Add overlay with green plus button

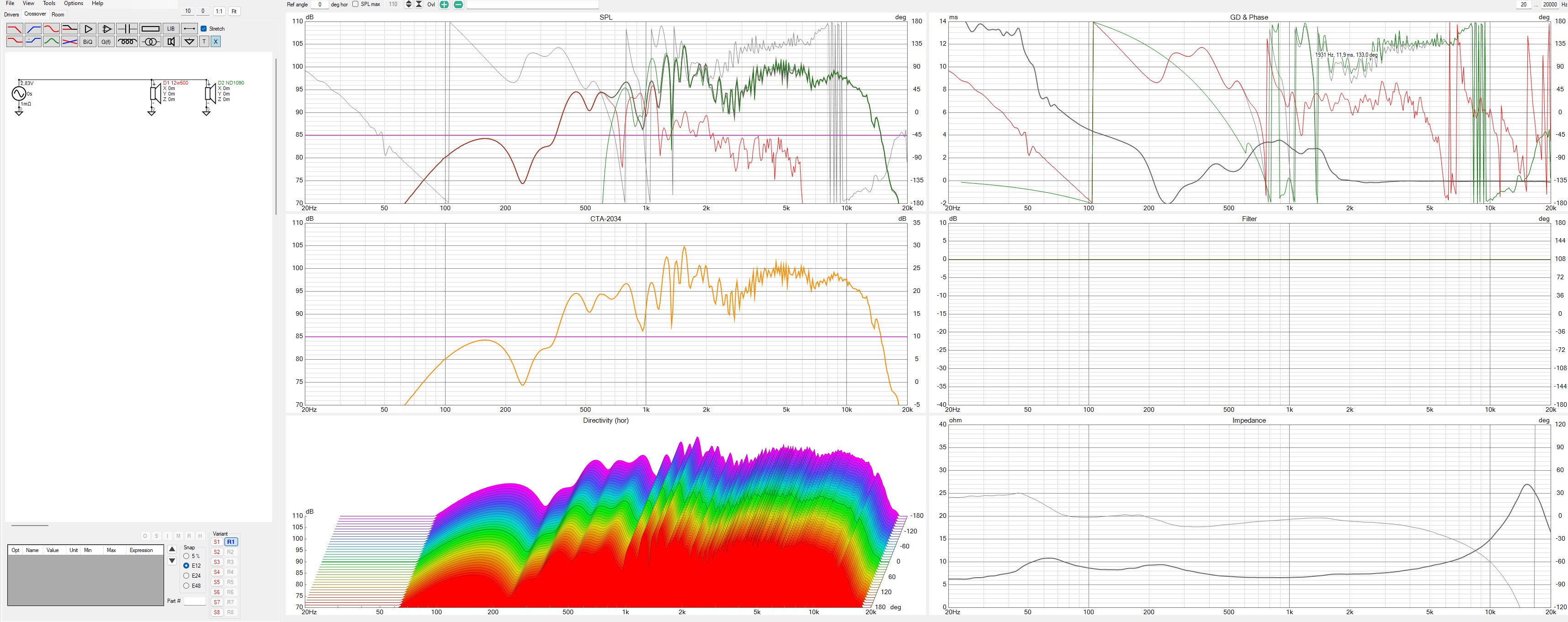[444, 4]
